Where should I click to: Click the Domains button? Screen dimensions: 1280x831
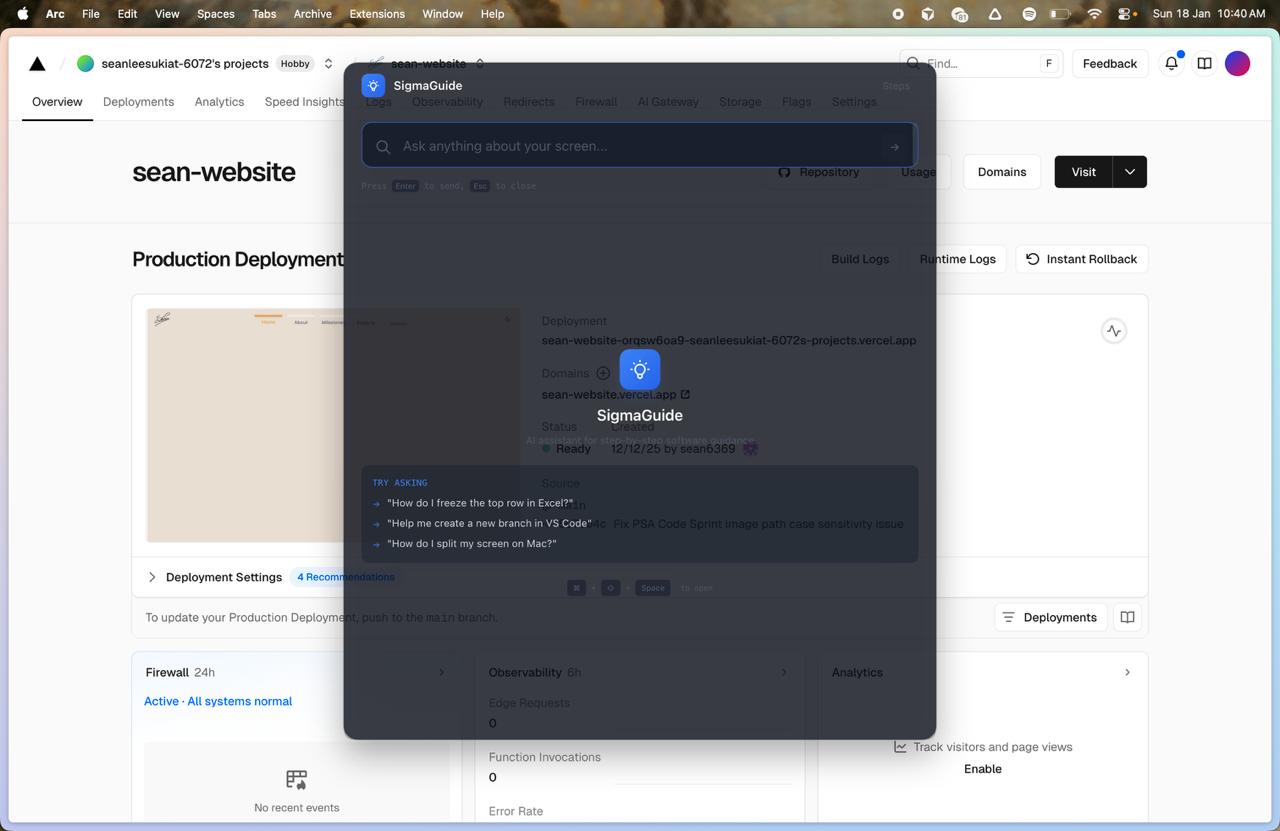1002,172
